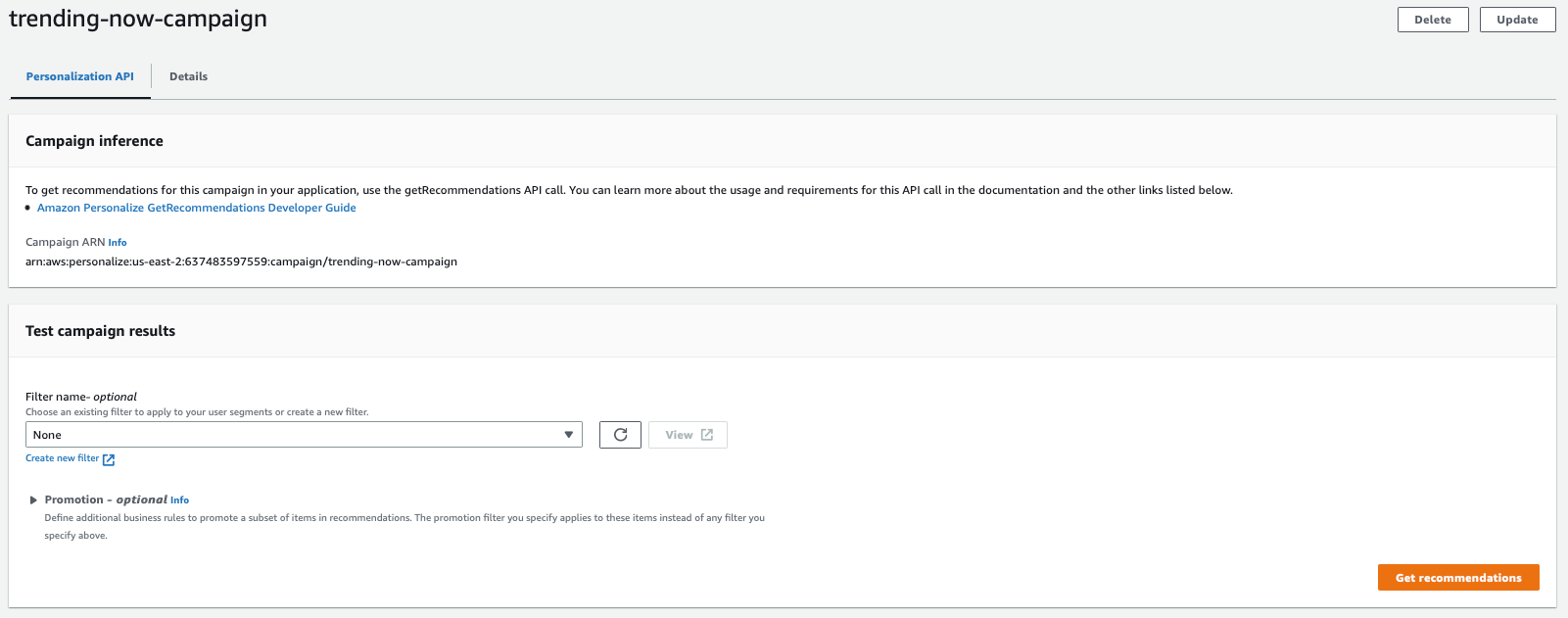1568x618 pixels.
Task: Click Info link next to Promotion optional
Action: (x=179, y=499)
